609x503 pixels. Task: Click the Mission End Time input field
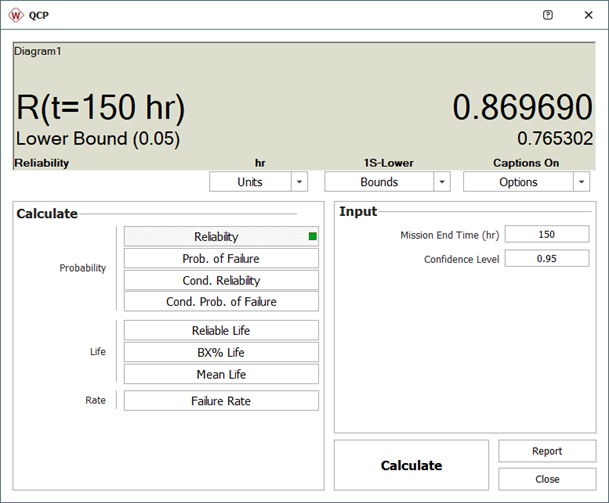(x=547, y=235)
